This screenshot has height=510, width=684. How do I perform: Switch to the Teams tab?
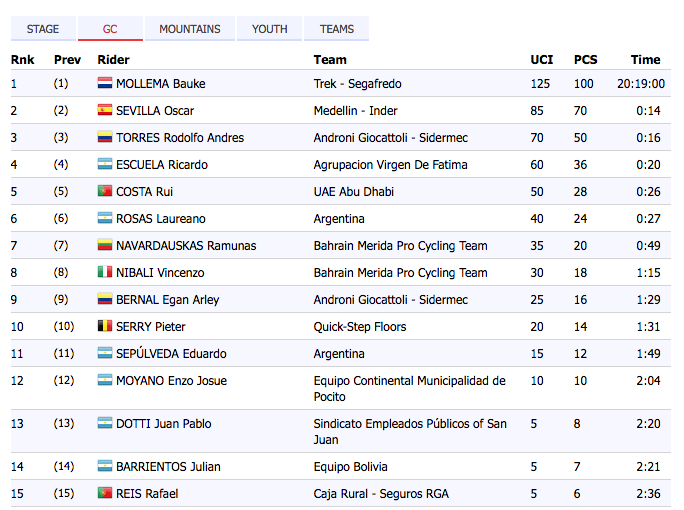click(337, 29)
